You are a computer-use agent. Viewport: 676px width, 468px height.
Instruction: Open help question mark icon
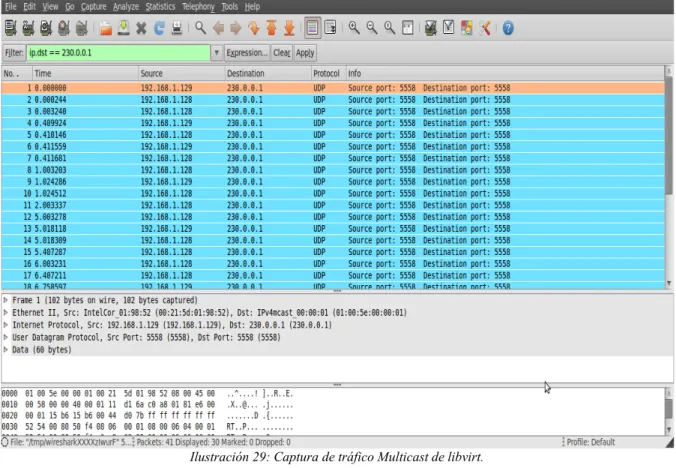pos(508,28)
